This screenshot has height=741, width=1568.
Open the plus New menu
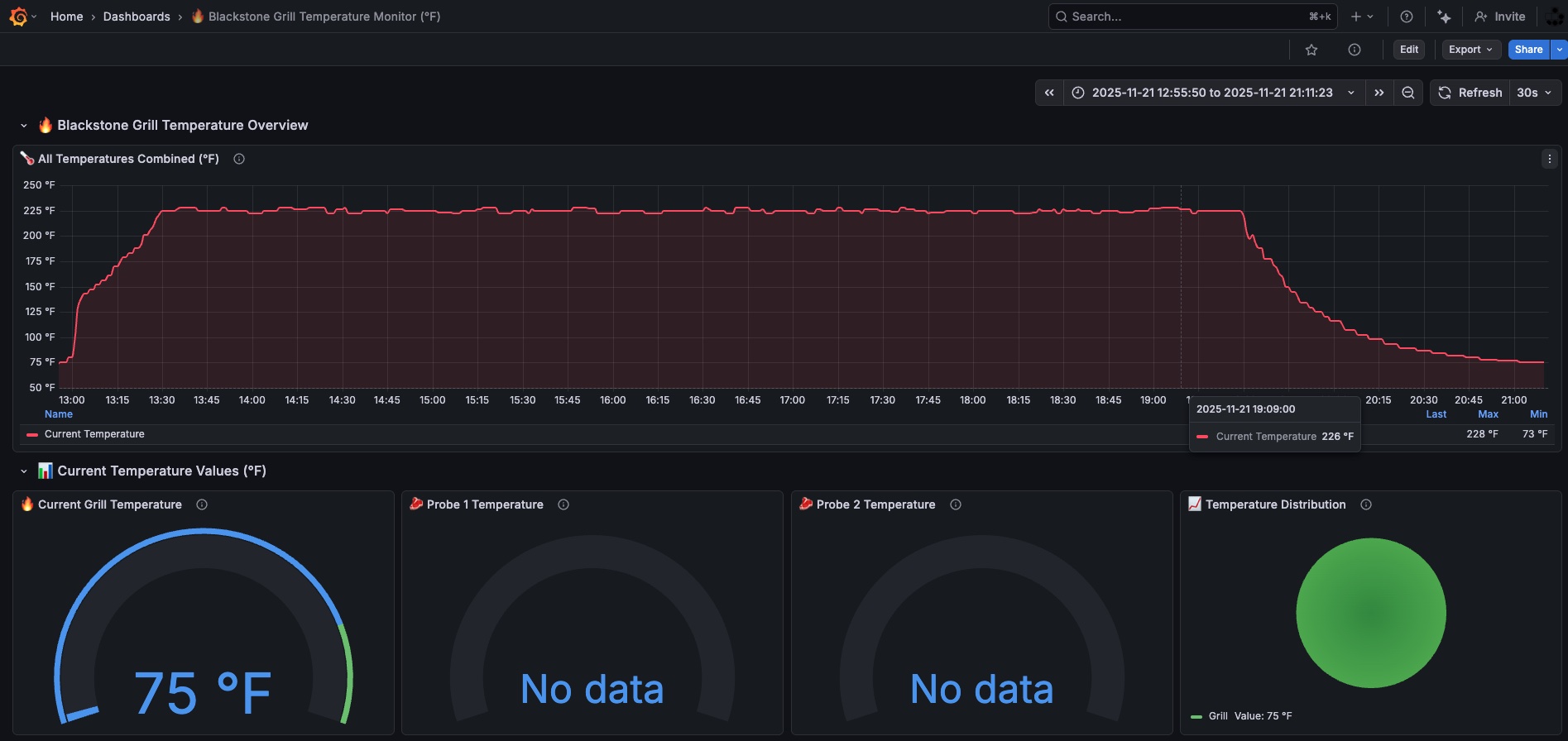tap(1362, 17)
